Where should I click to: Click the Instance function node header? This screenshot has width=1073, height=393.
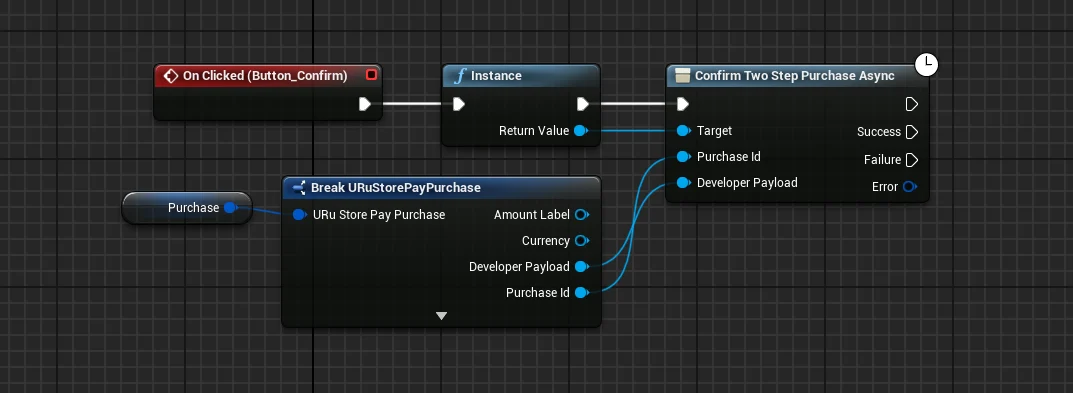[x=521, y=76]
